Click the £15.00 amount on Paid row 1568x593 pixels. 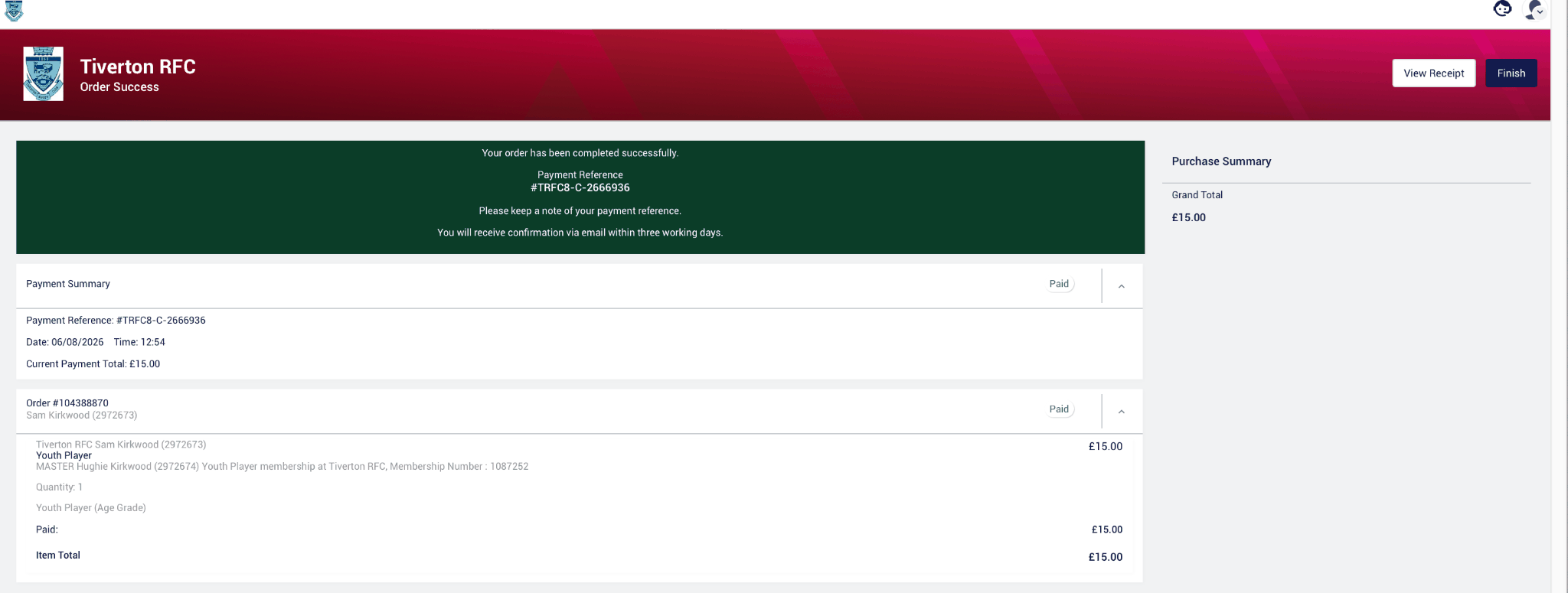pyautogui.click(x=1107, y=529)
